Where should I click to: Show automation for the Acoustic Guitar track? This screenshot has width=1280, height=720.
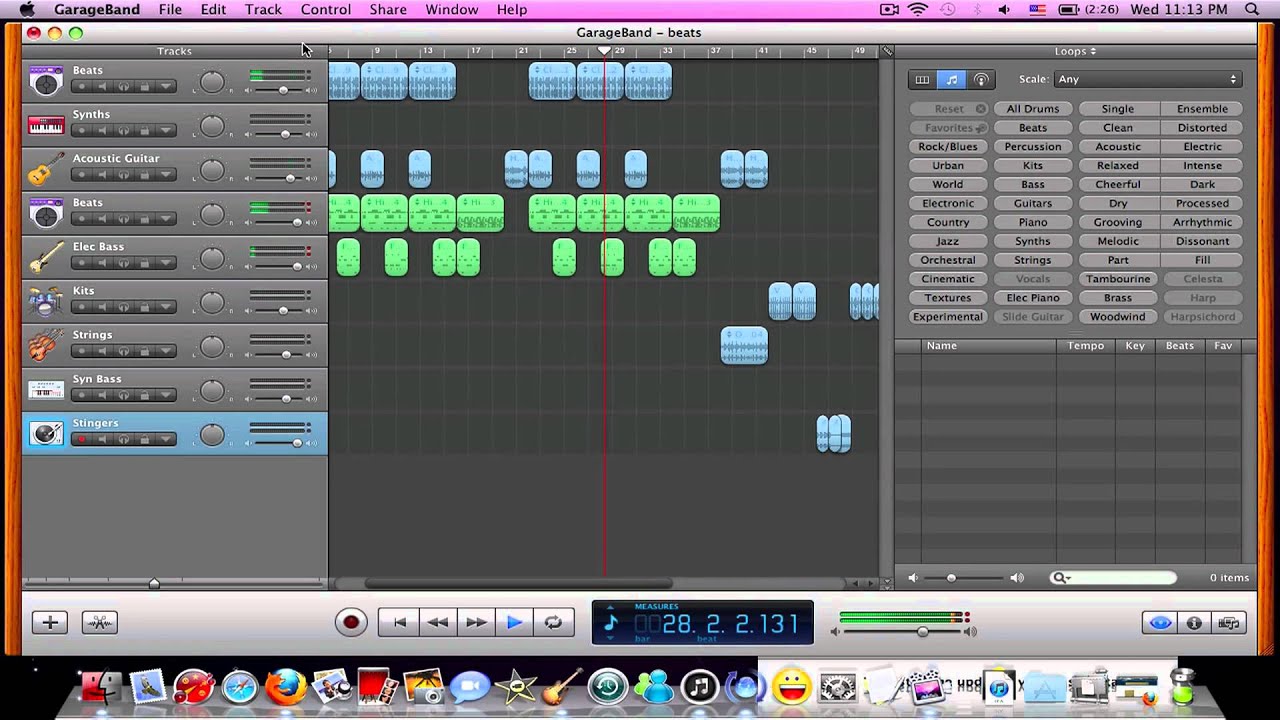165,175
